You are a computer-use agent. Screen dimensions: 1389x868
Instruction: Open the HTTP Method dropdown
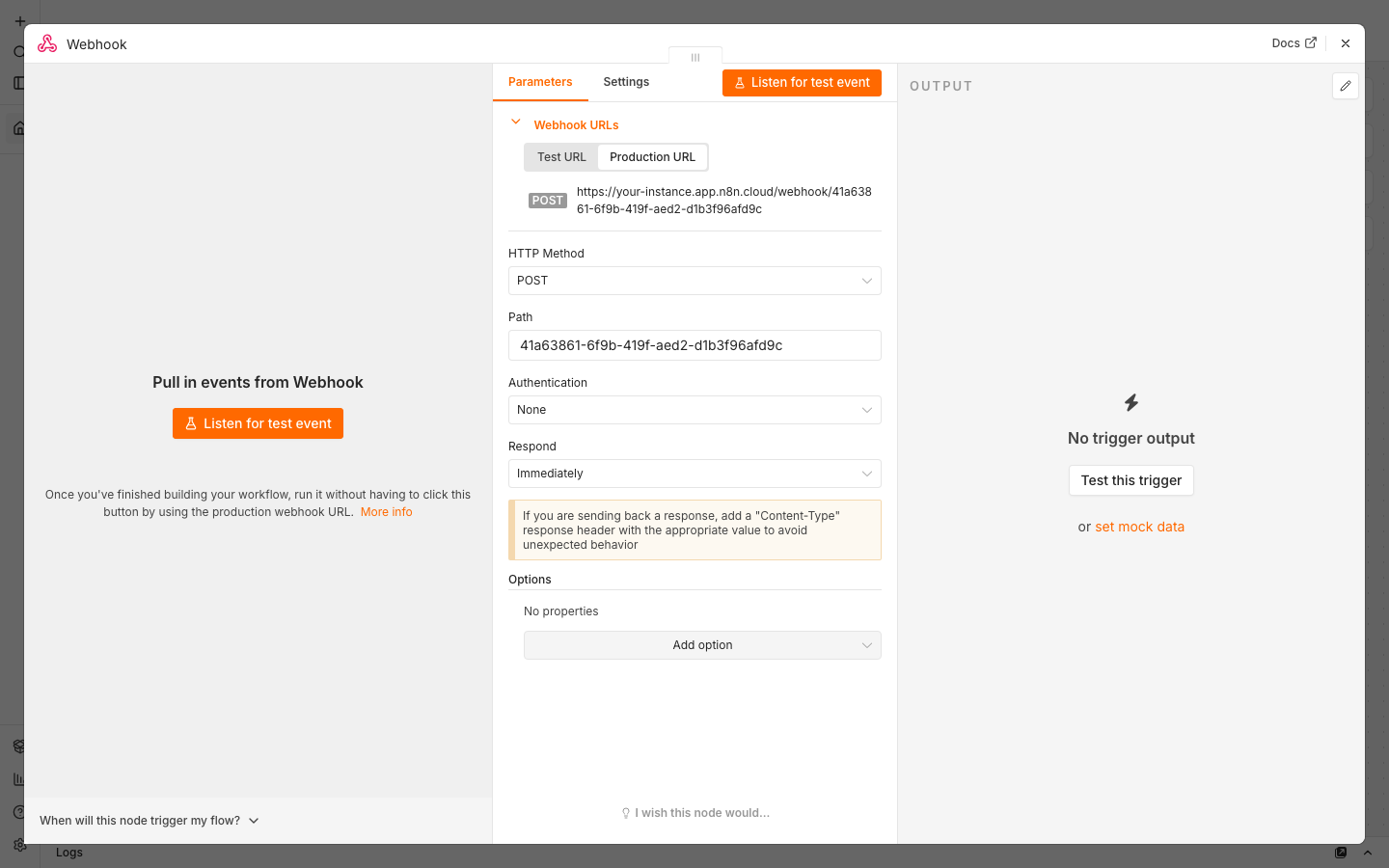coord(694,281)
